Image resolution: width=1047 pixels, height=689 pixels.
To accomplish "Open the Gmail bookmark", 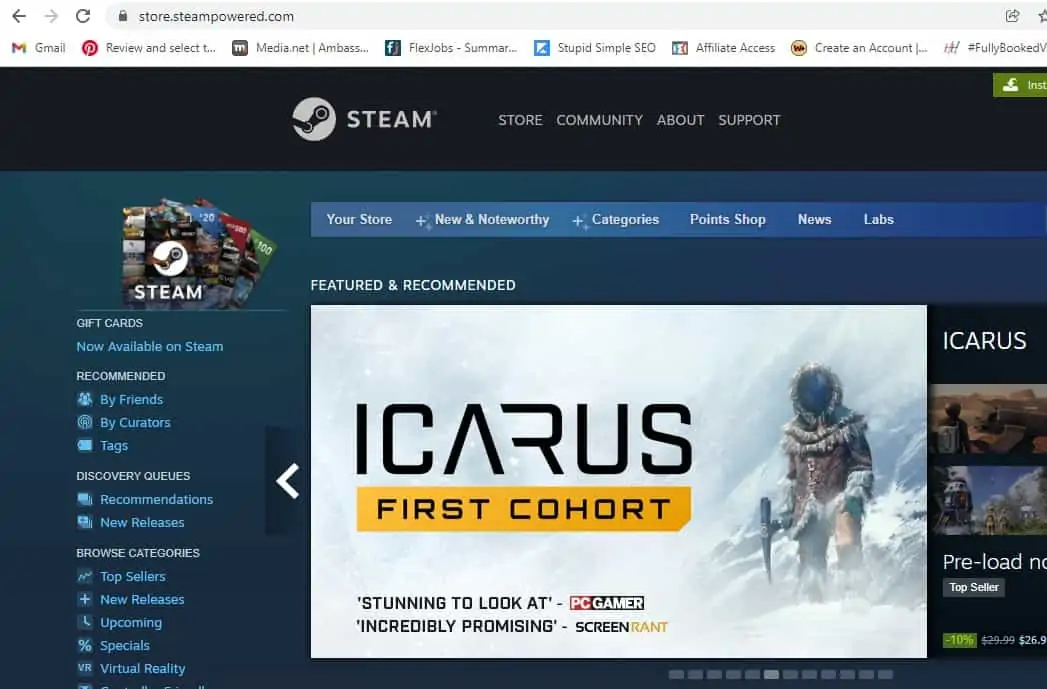I will (39, 48).
